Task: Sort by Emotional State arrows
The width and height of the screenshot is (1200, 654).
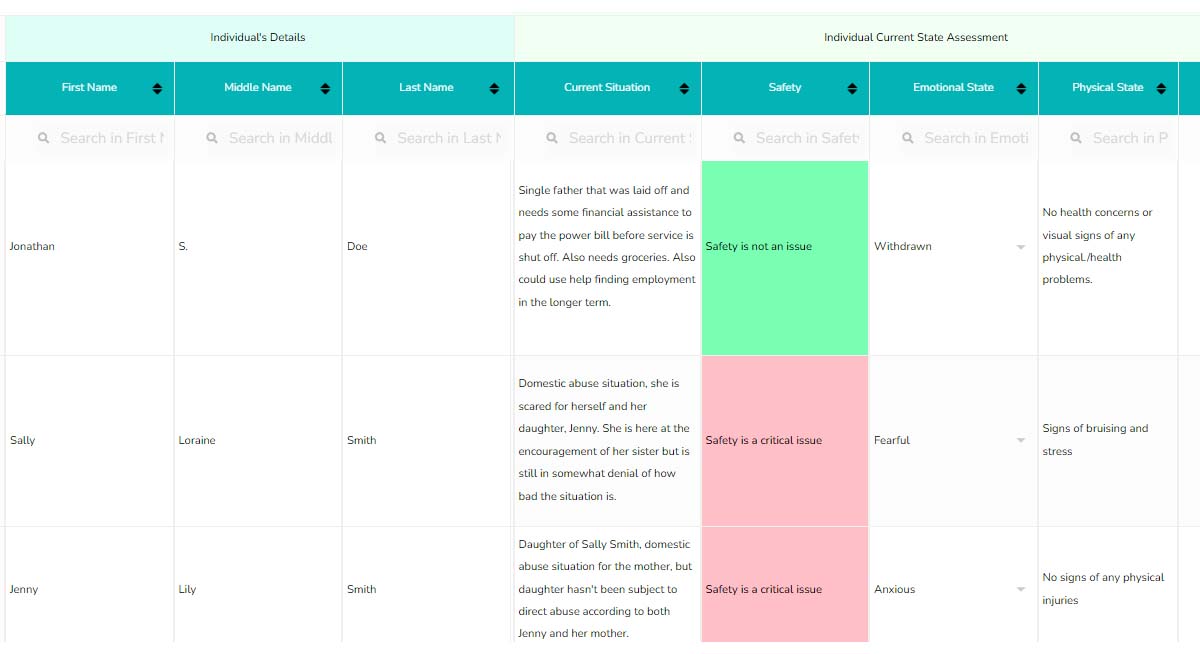Action: click(1021, 88)
